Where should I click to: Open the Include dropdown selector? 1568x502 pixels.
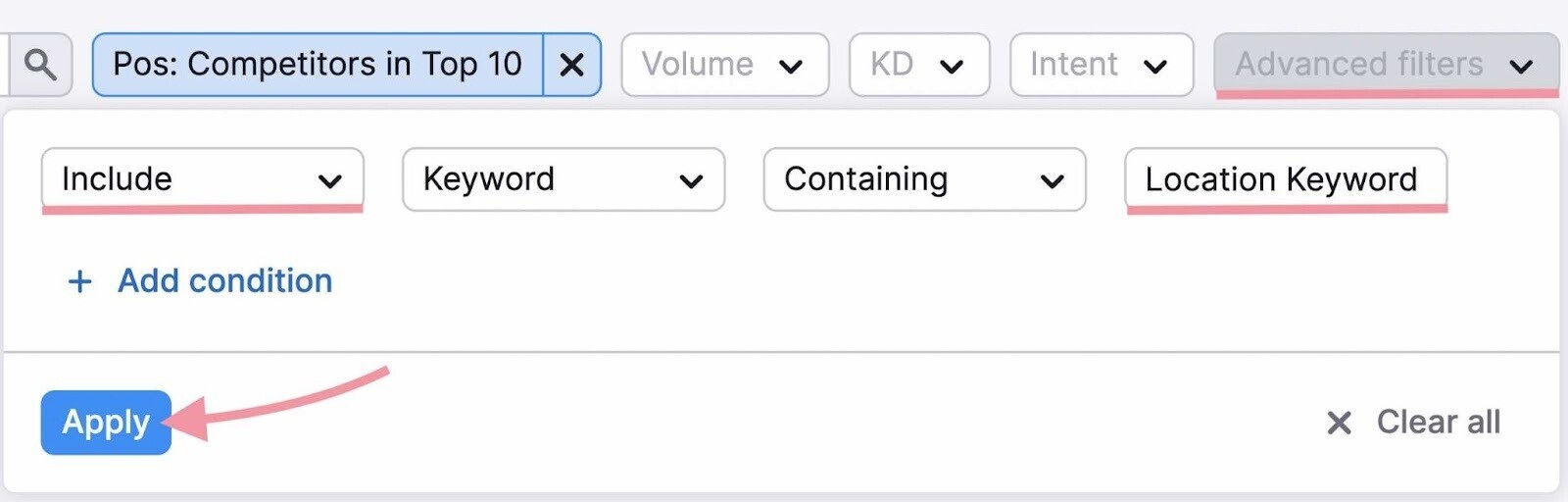coord(202,179)
